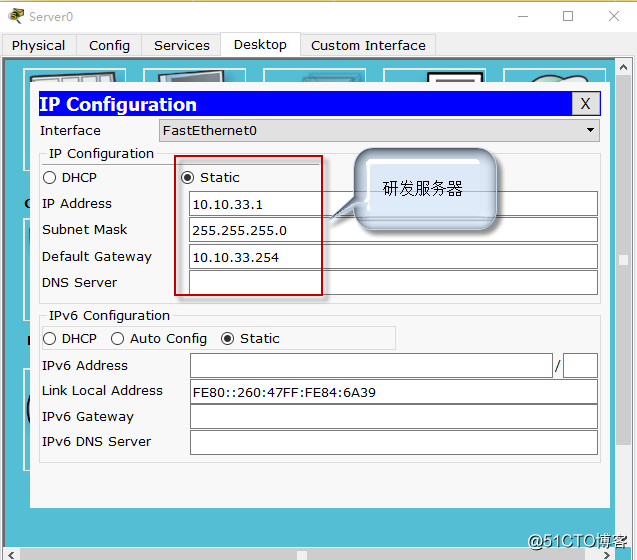Select the Desktop tab

point(260,44)
